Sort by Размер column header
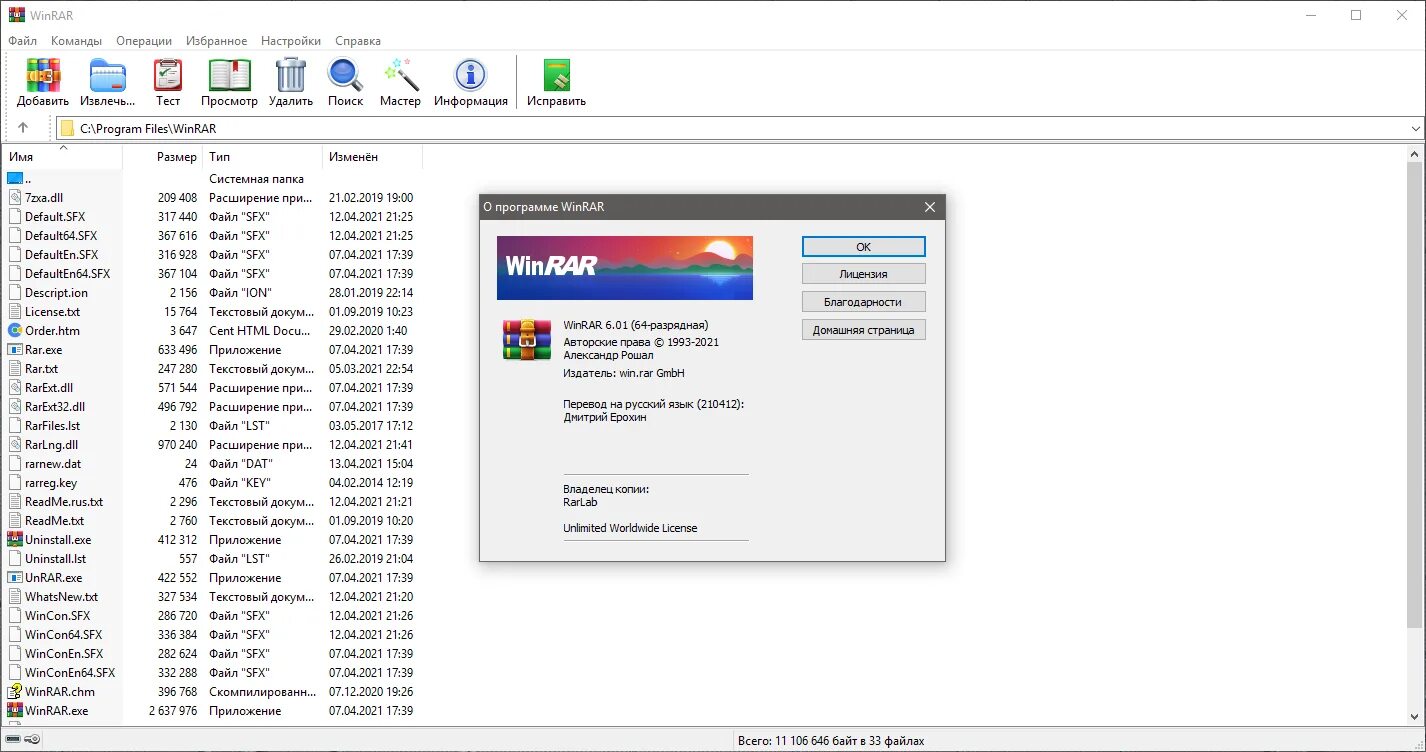The height and width of the screenshot is (752, 1426). (163, 157)
